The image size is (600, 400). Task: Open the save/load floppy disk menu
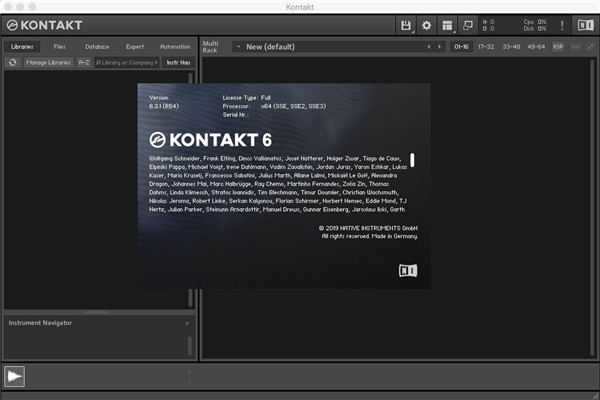tap(406, 24)
